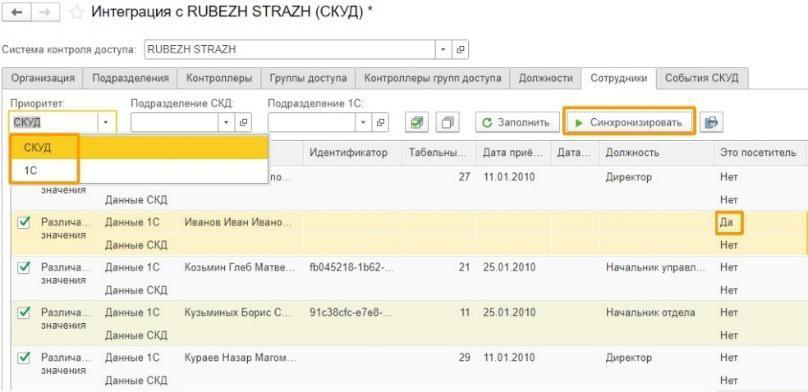Switch to the Подразделения tab
This screenshot has width=808, height=392.
pos(130,78)
